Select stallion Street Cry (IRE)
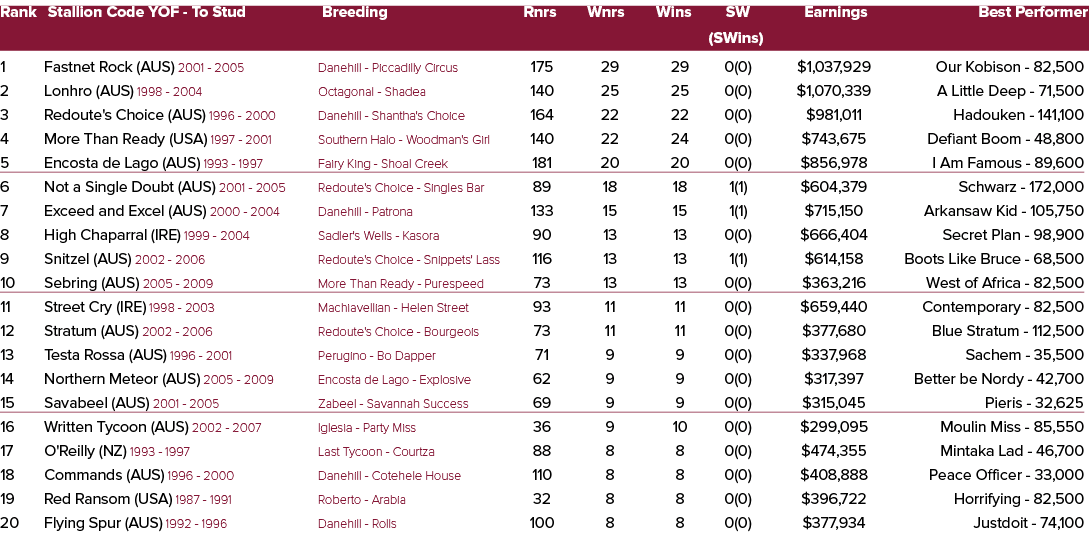This screenshot has height=552, width=1089. point(95,307)
